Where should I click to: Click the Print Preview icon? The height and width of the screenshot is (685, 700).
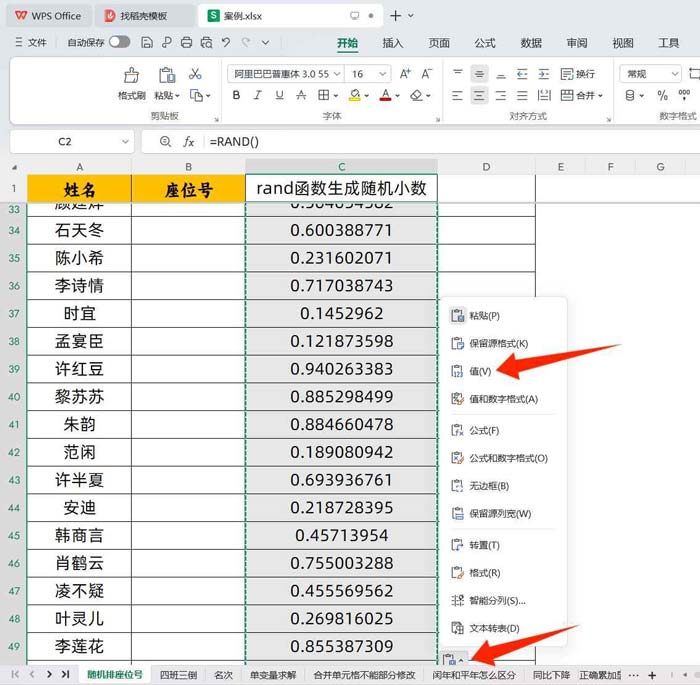pos(206,42)
